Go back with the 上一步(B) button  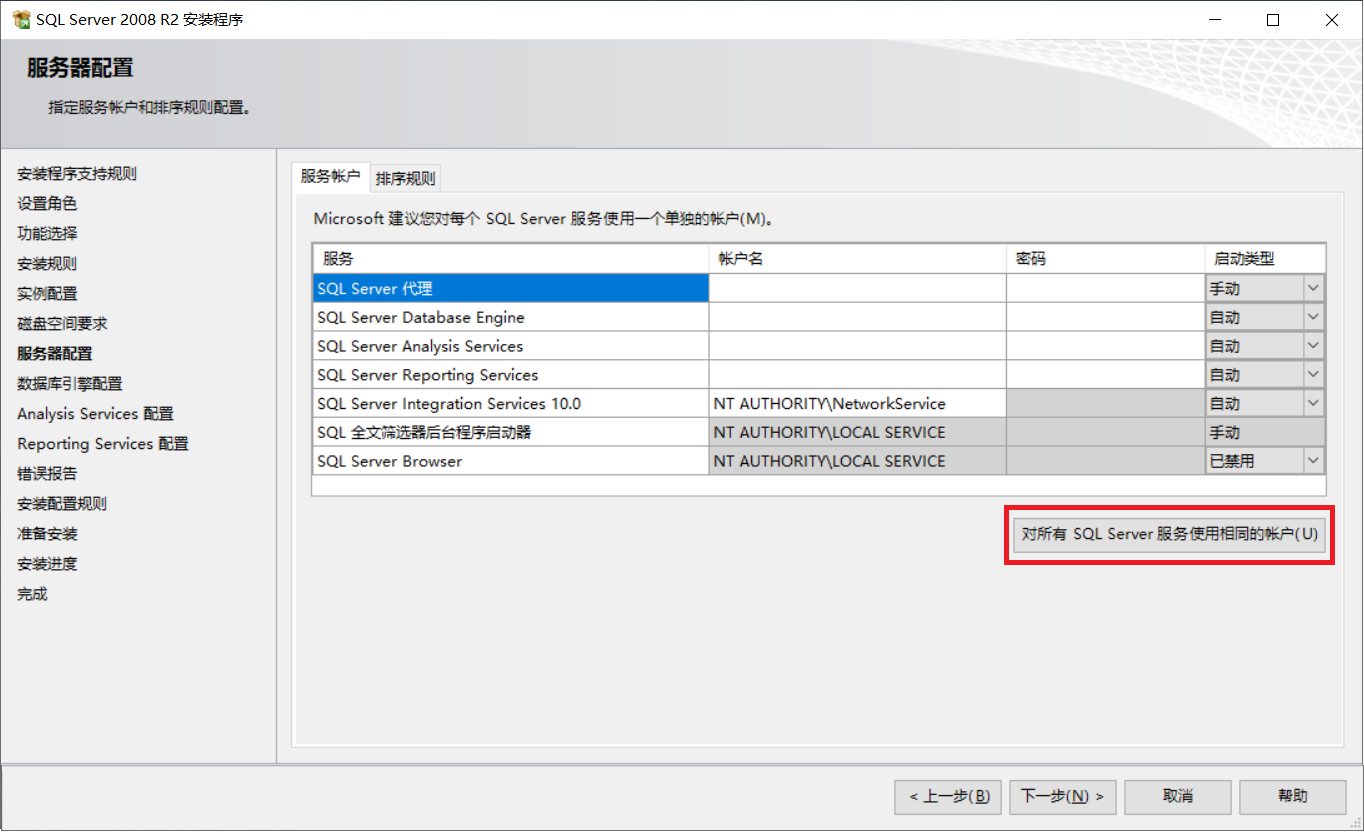pos(948,797)
